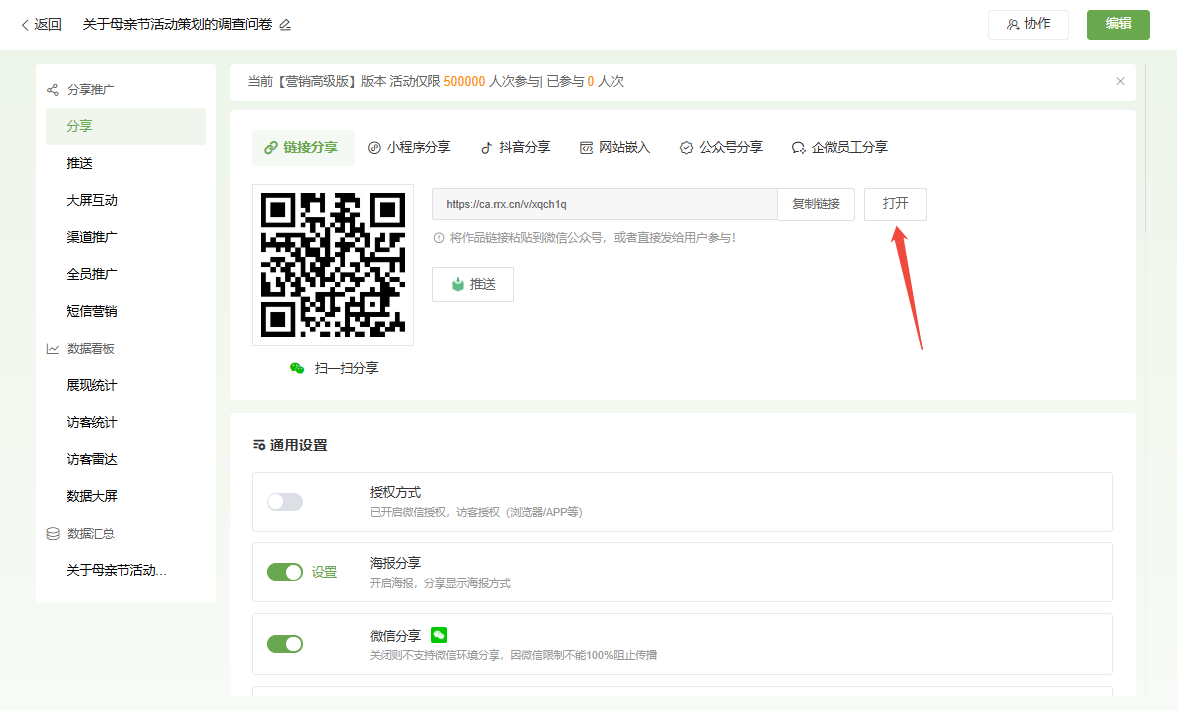
Task: Click 设置 link next to 海报分享 toggle
Action: pyautogui.click(x=324, y=573)
